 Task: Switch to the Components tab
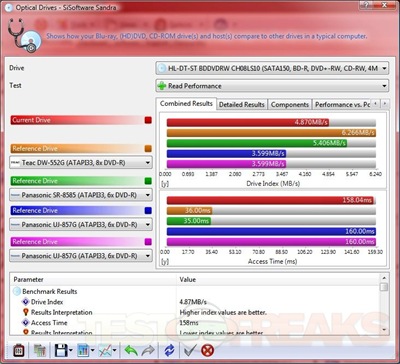point(290,104)
